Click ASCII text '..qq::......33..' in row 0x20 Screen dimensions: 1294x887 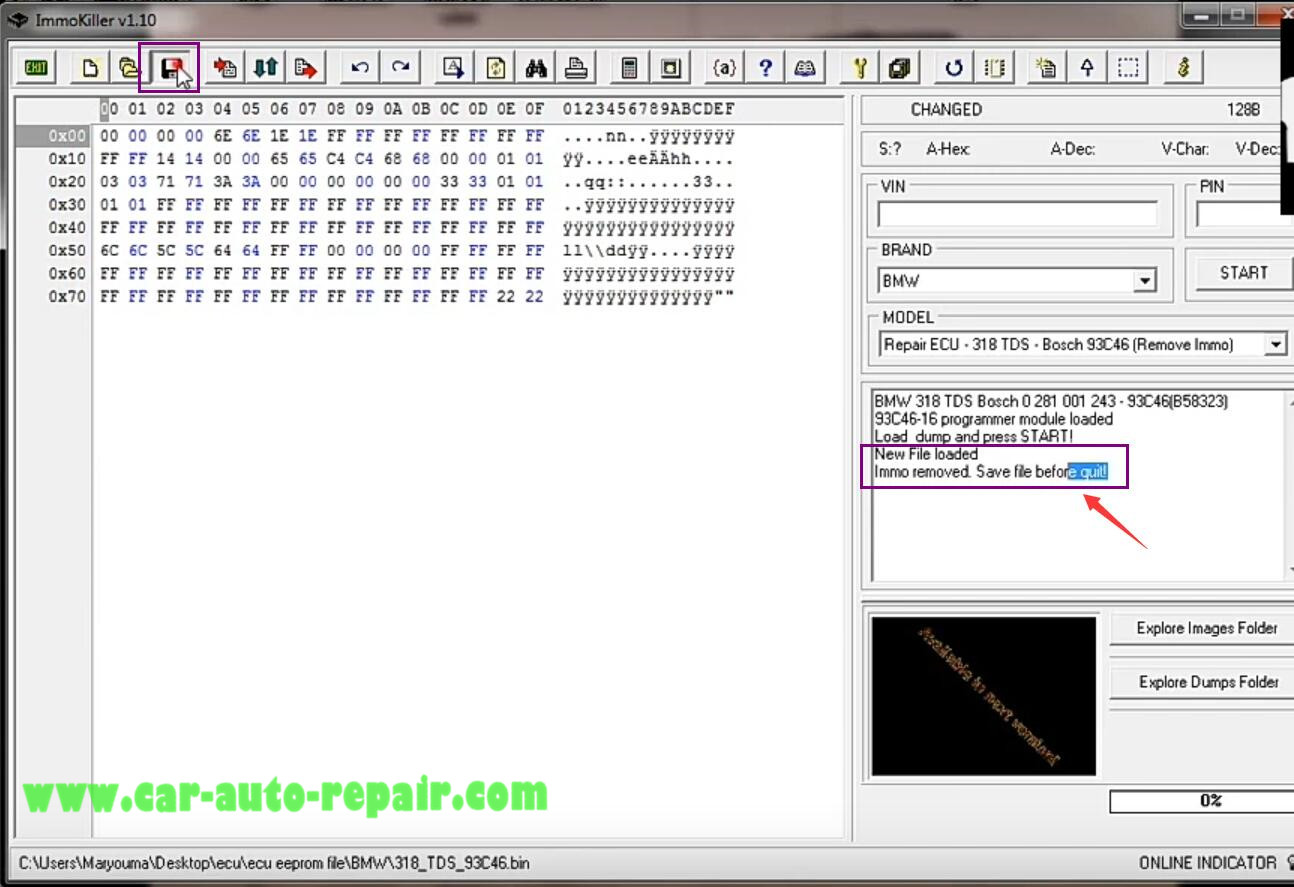[x=648, y=182]
